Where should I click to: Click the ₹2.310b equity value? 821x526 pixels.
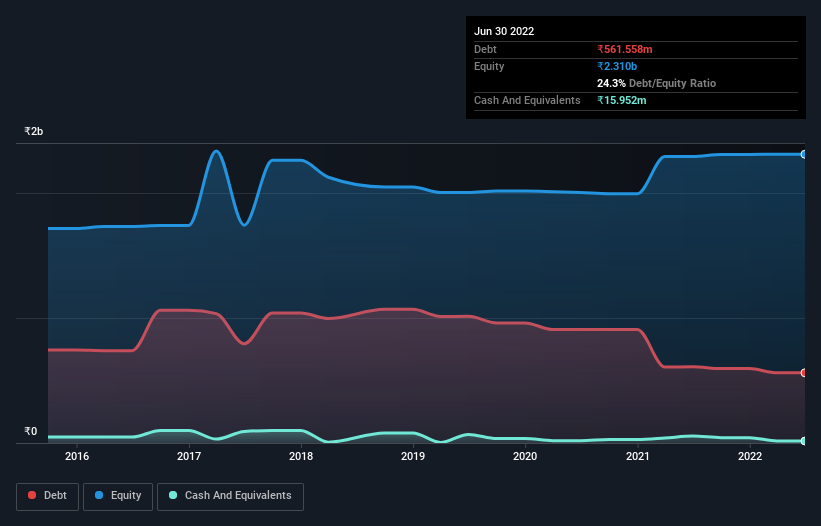coord(617,66)
